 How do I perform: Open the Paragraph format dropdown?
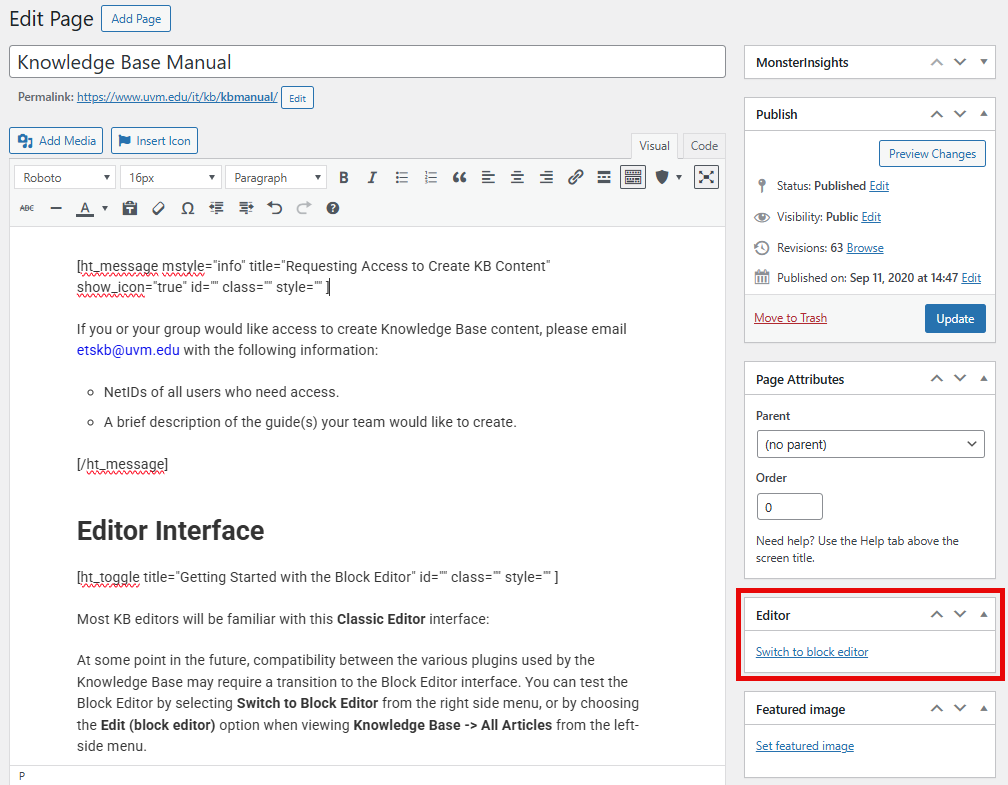(x=275, y=177)
